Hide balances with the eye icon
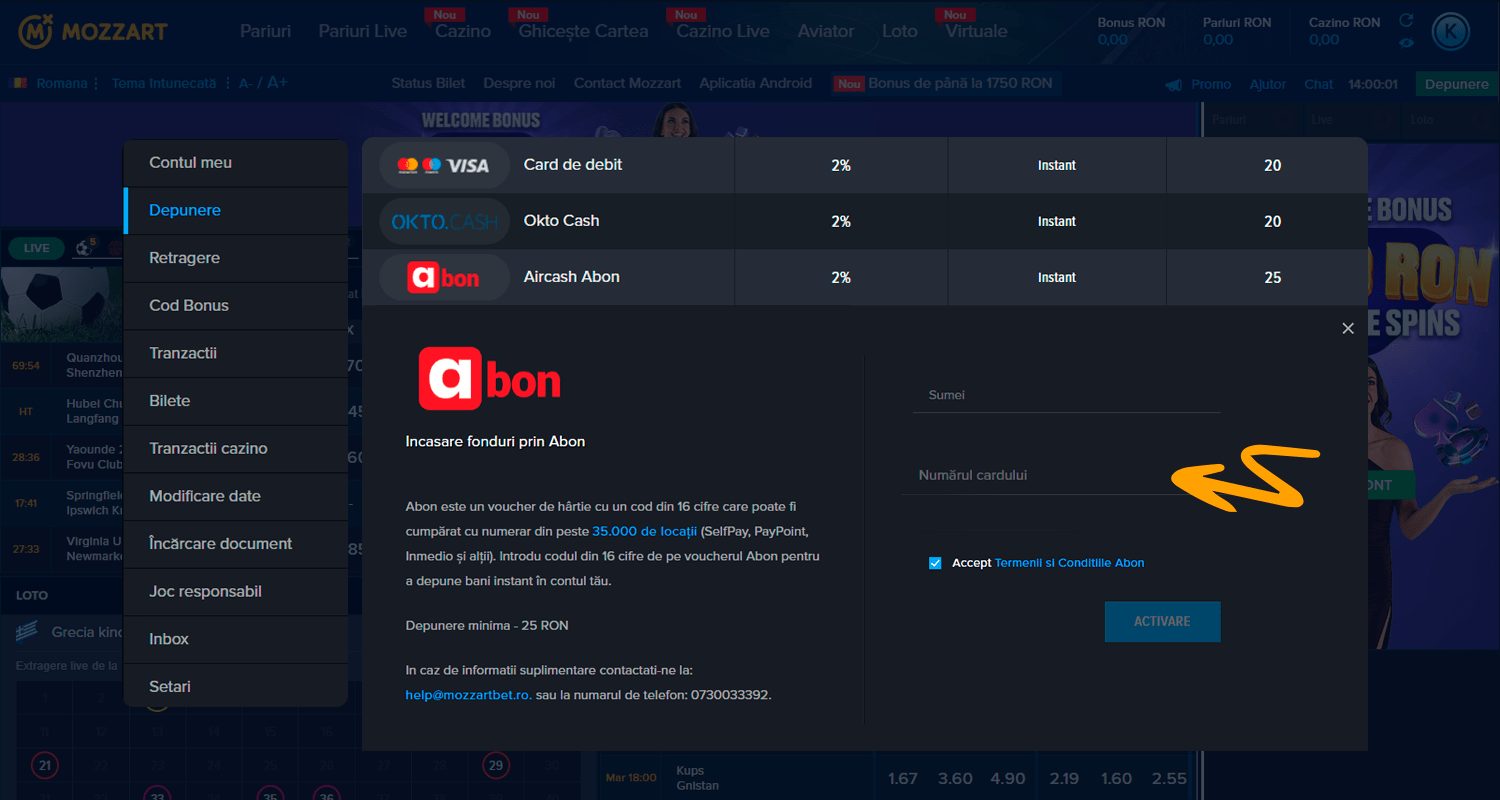This screenshot has width=1500, height=800. tap(1405, 42)
